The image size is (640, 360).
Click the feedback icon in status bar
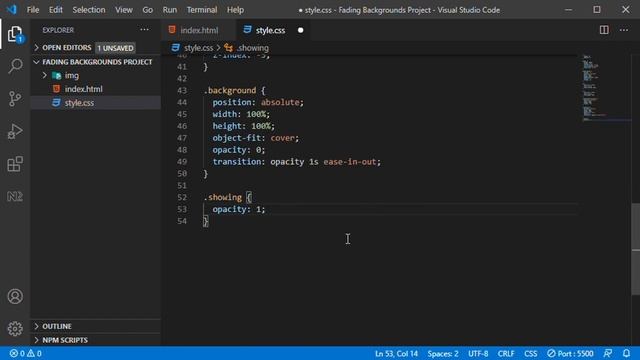pos(608,353)
